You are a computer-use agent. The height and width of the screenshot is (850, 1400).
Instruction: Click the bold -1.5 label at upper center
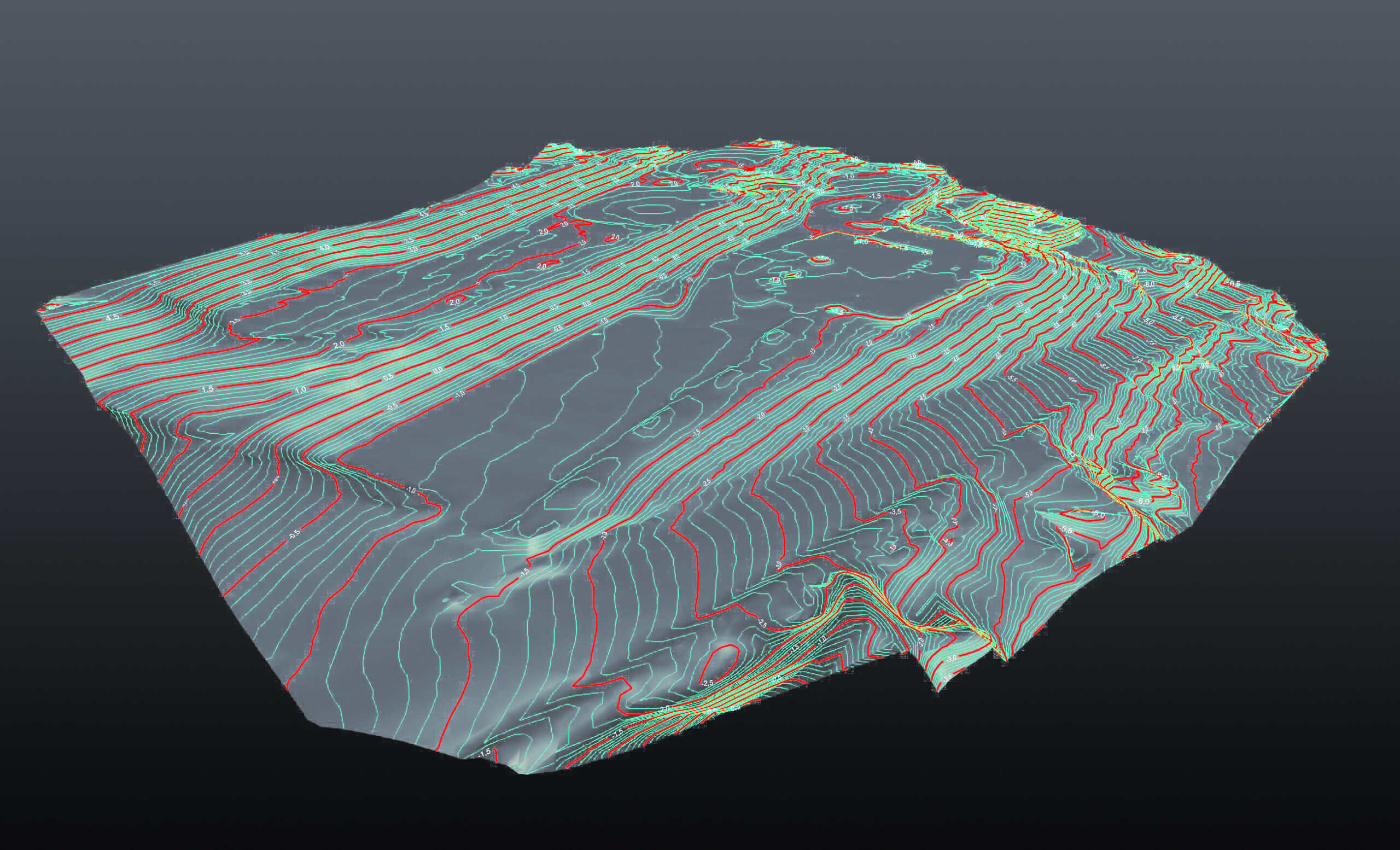click(x=874, y=196)
